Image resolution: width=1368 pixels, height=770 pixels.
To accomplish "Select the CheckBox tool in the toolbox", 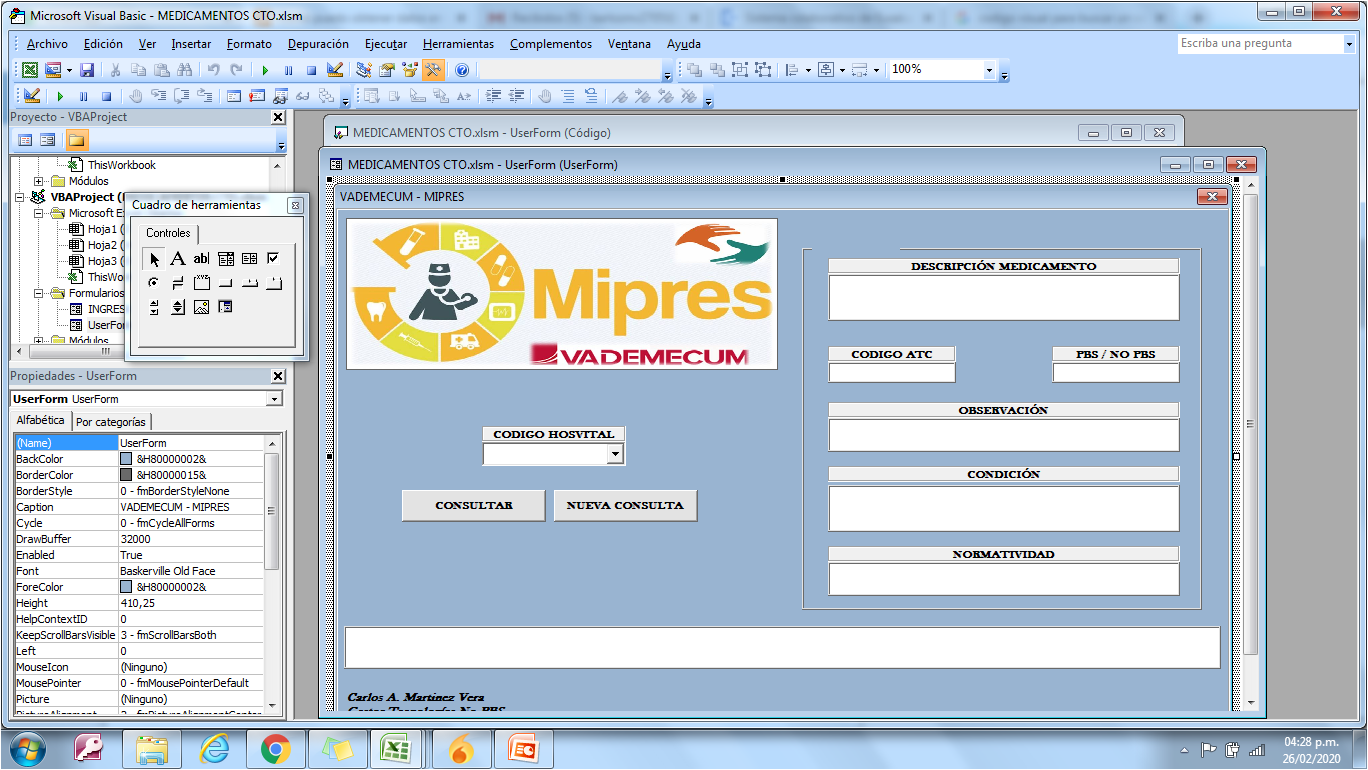I will (273, 259).
